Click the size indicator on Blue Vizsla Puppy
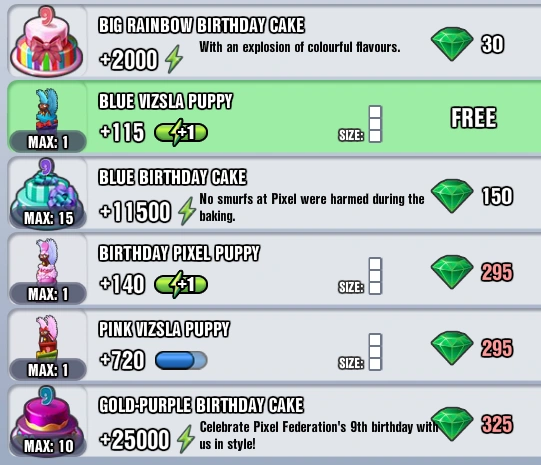Image resolution: width=541 pixels, height=465 pixels. click(x=360, y=124)
